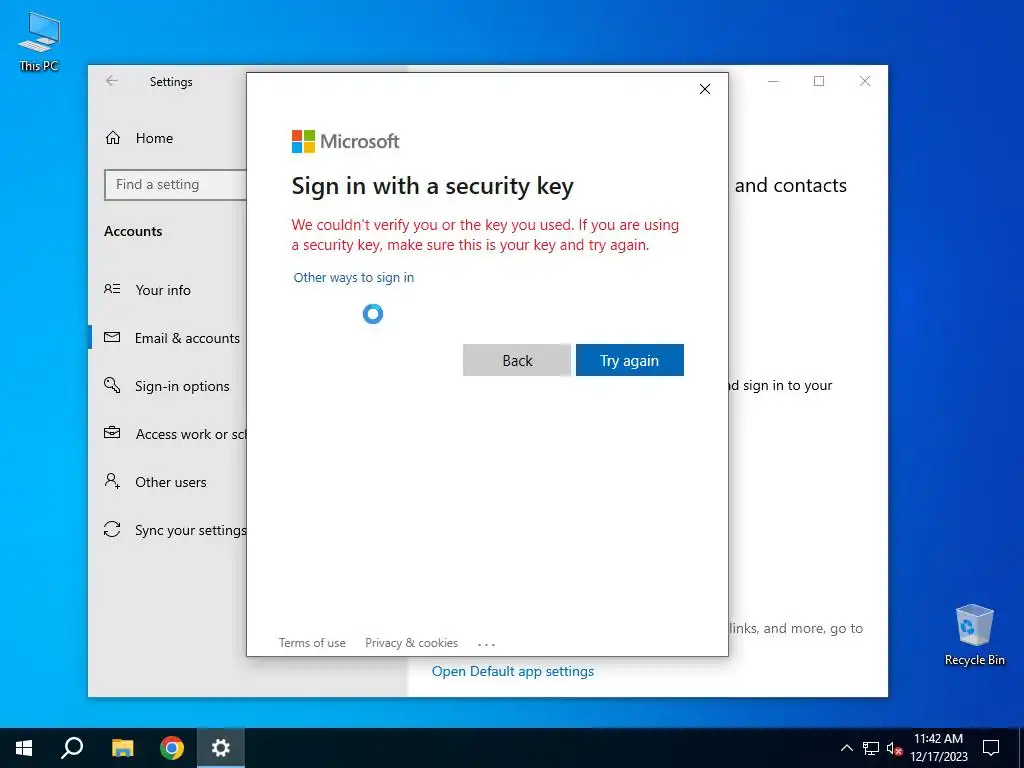Image resolution: width=1024 pixels, height=768 pixels.
Task: Open the taskbar clock and date
Action: point(938,748)
